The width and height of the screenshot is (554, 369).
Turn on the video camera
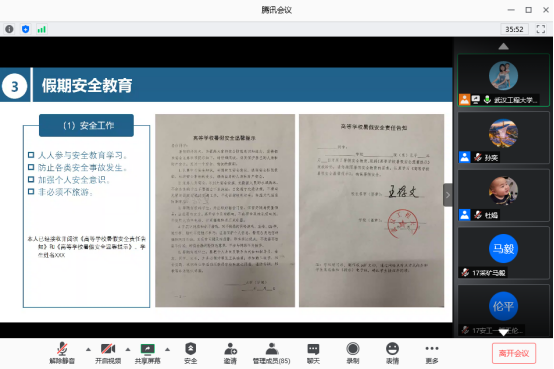(108, 353)
